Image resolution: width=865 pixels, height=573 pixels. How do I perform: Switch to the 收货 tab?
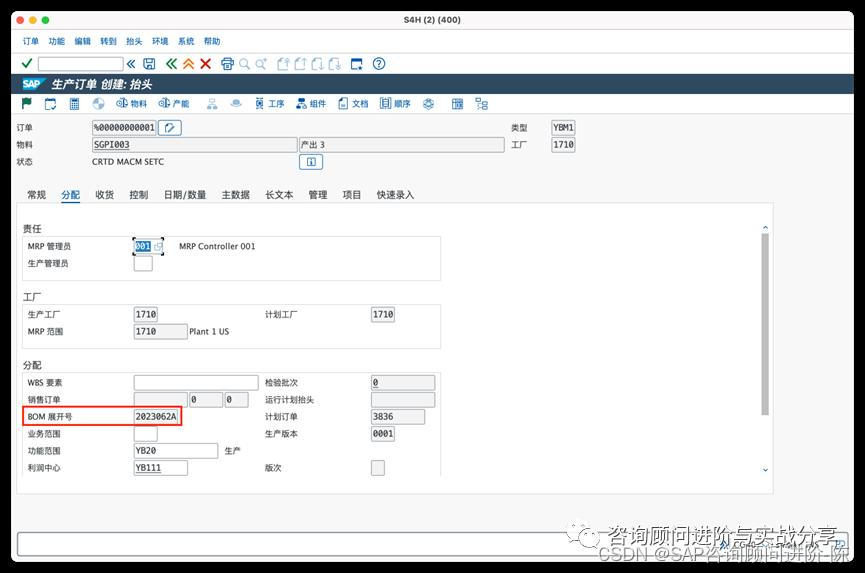[104, 195]
